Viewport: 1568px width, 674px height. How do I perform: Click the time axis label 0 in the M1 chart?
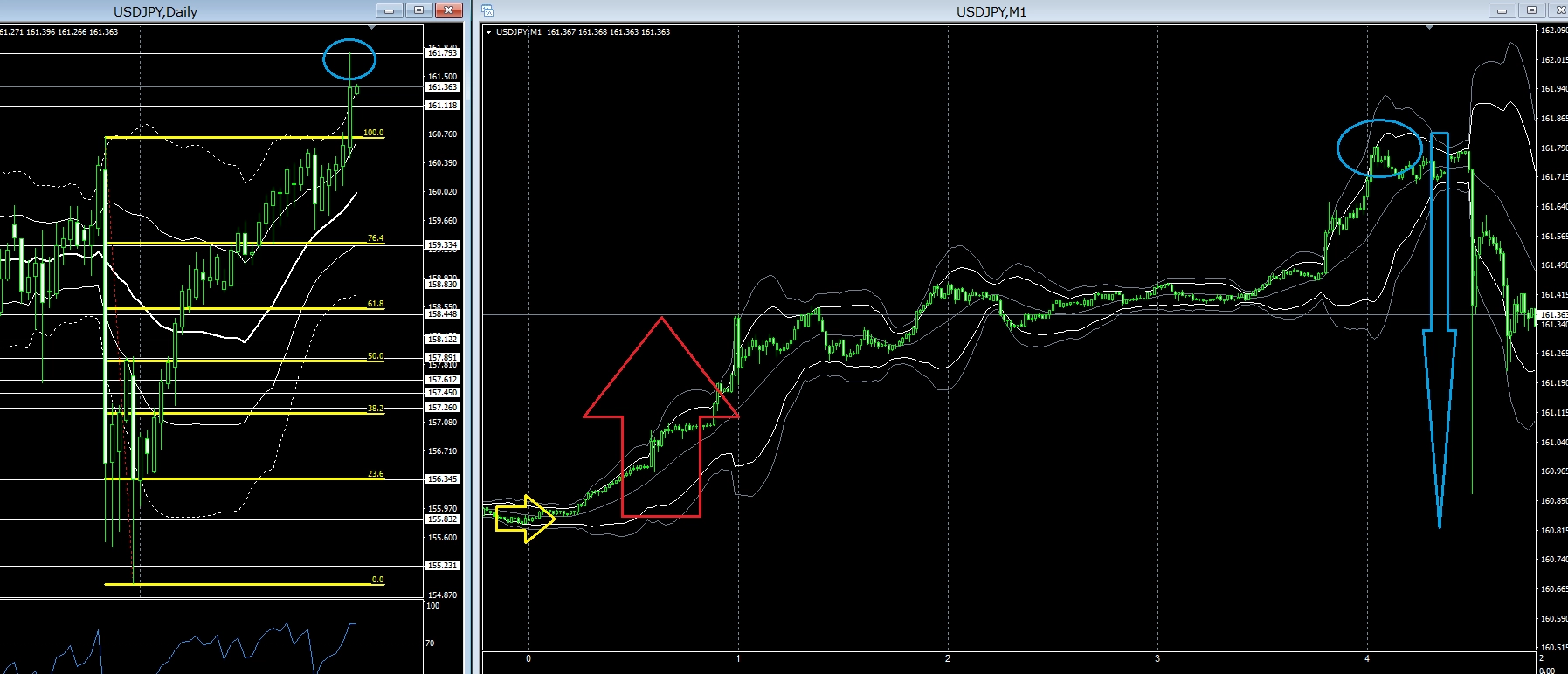(528, 658)
